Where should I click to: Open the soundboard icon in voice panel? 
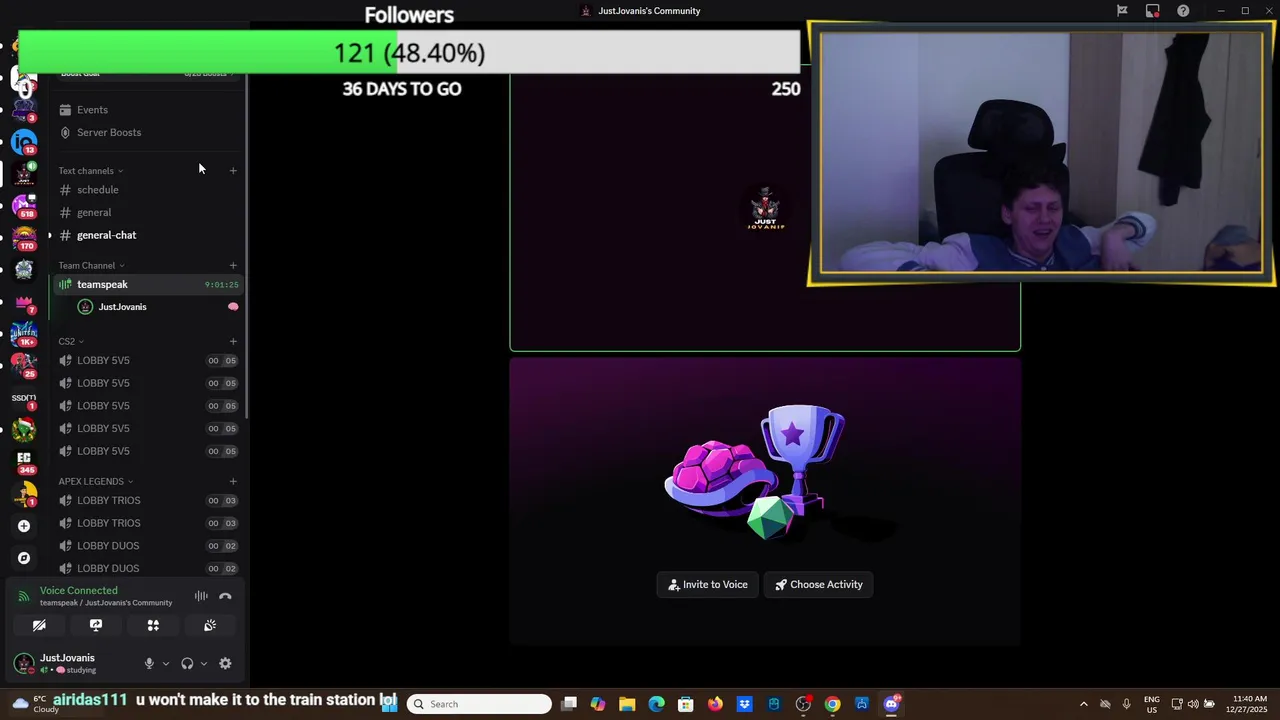tap(210, 625)
